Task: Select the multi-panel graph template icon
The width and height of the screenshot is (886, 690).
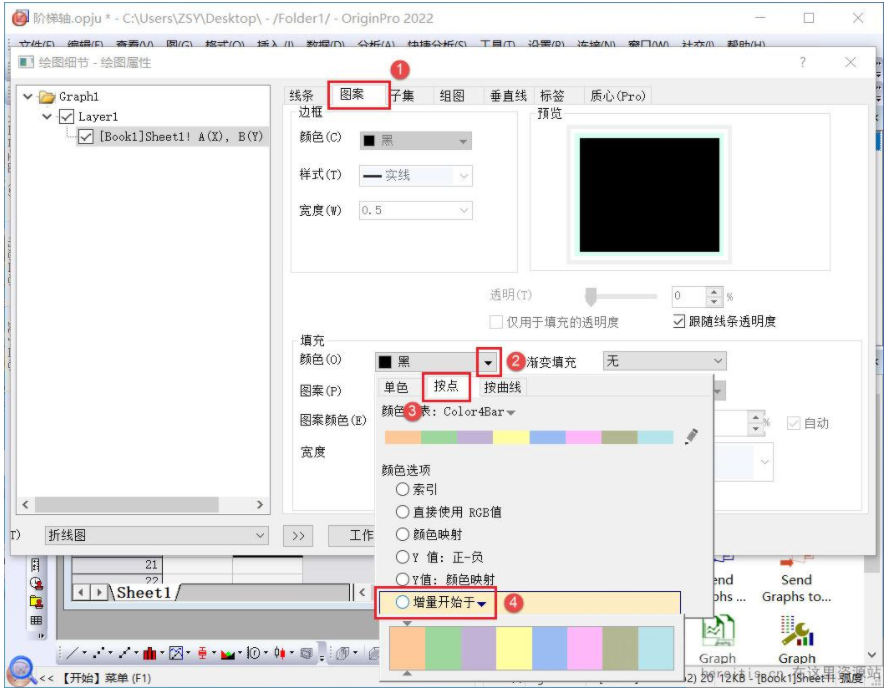Action: click(176, 653)
